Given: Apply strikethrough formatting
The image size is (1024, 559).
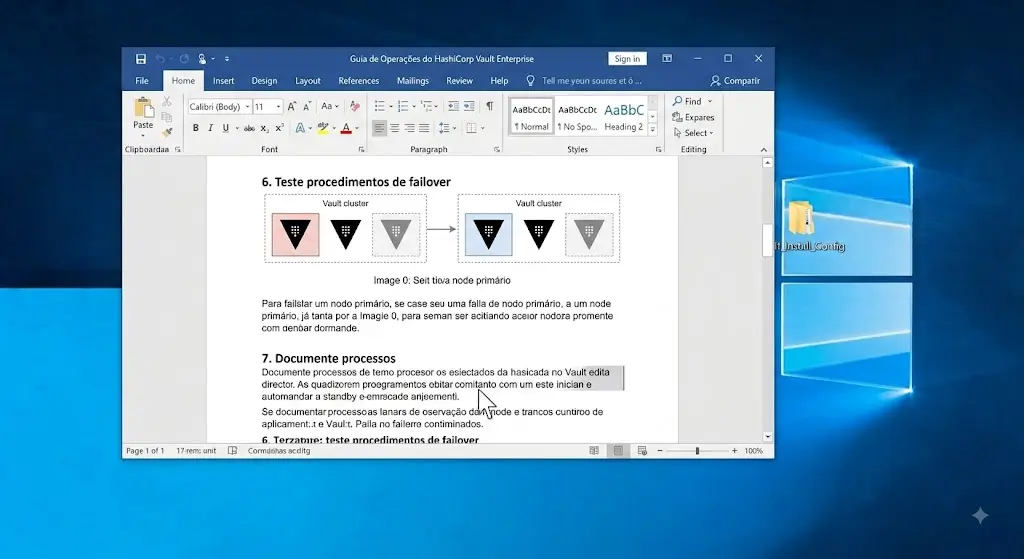Looking at the screenshot, I should pyautogui.click(x=249, y=129).
